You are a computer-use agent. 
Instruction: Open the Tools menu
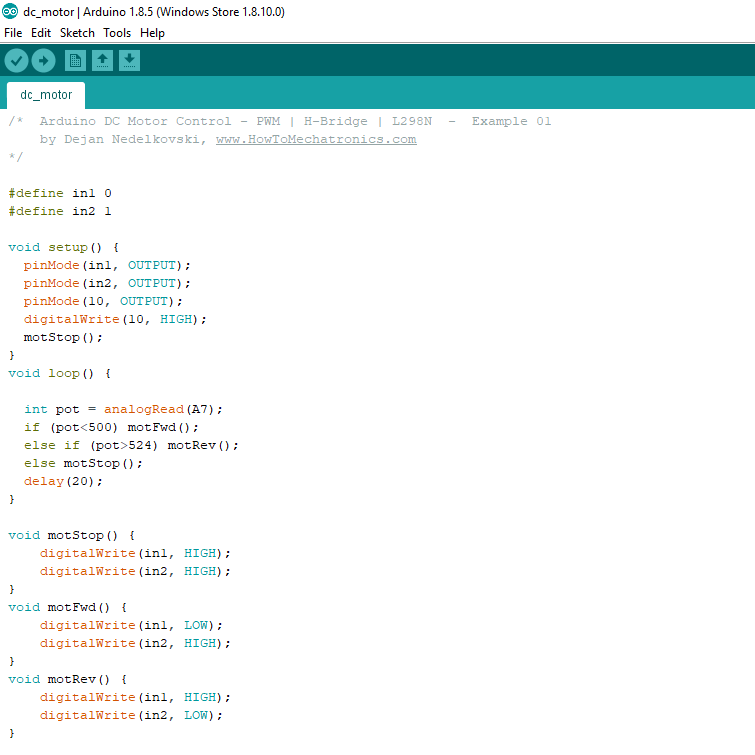coord(117,33)
